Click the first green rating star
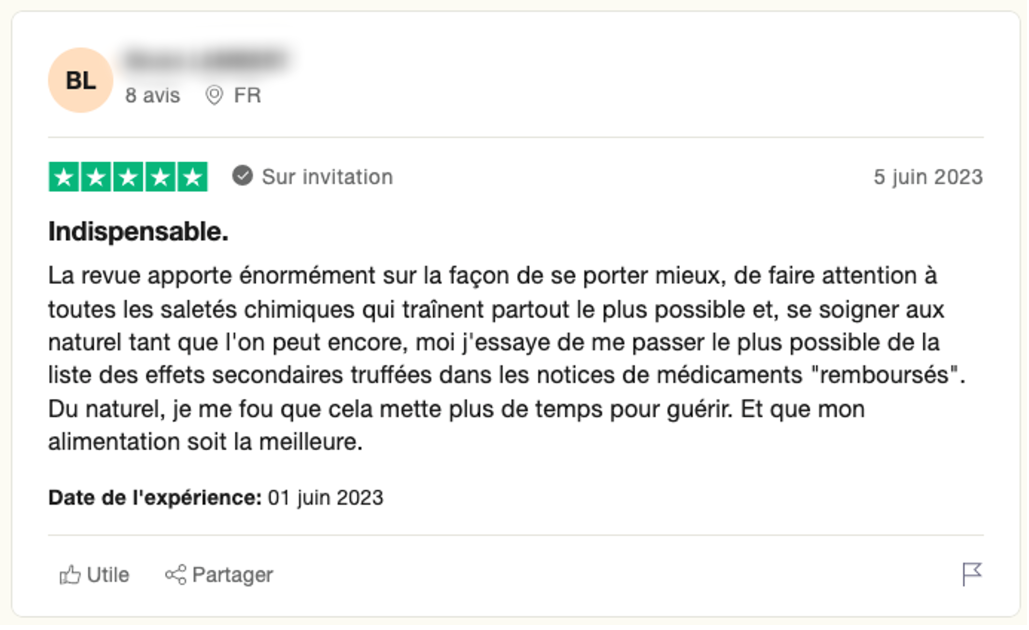Viewport: 1029px width, 630px height. [x=65, y=178]
